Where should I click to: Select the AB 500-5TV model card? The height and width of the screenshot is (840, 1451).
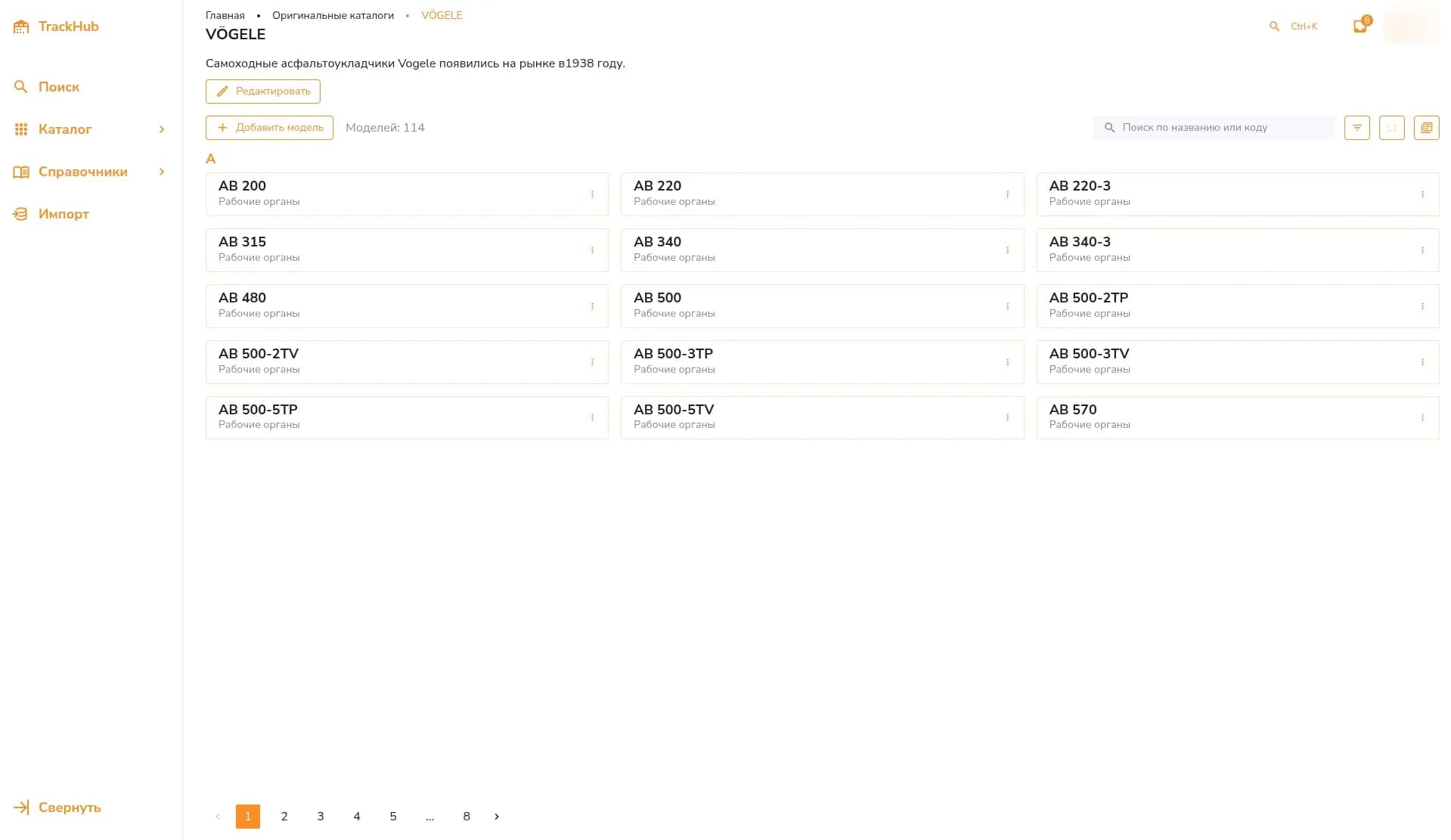click(822, 417)
